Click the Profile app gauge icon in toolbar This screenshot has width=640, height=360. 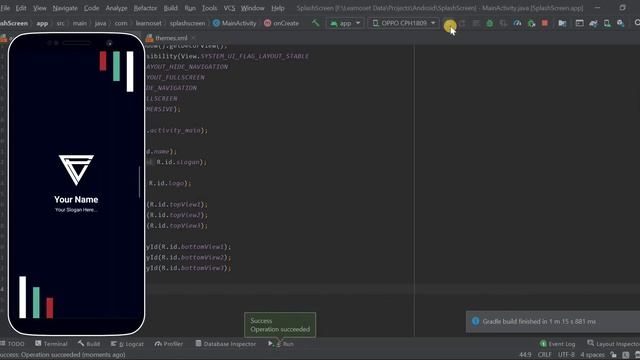tap(517, 24)
